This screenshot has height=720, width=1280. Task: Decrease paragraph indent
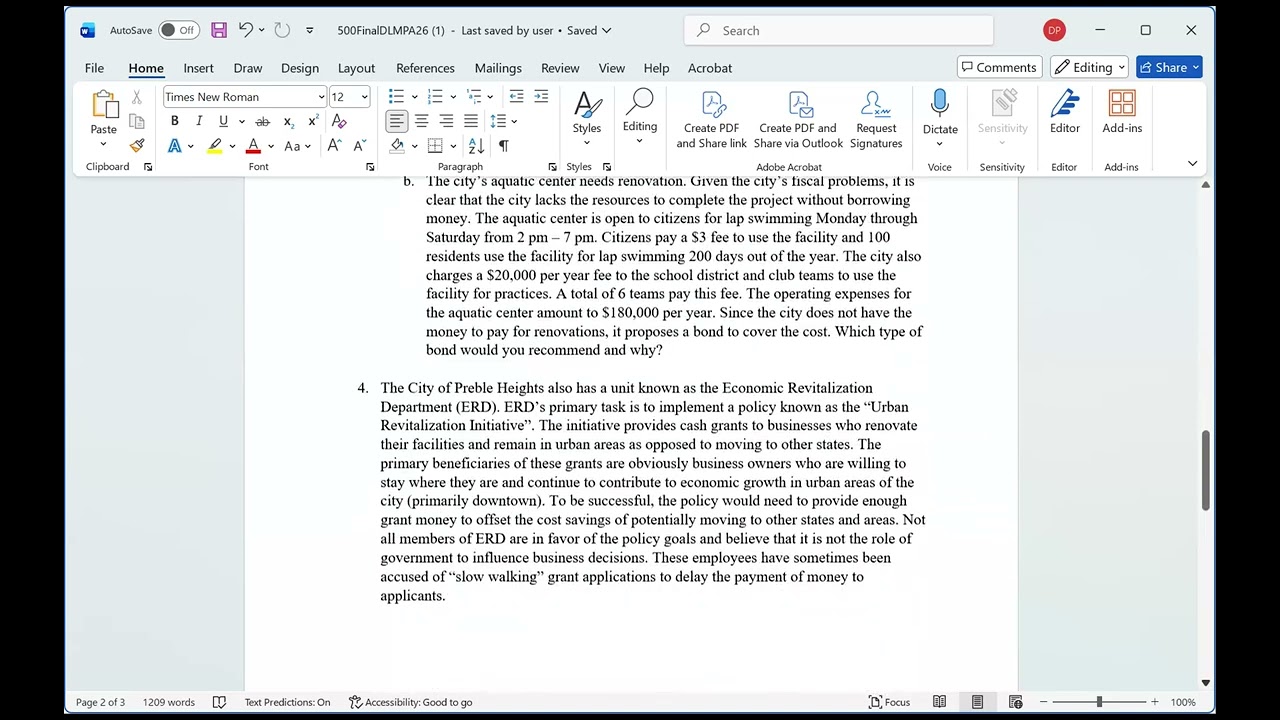pyautogui.click(x=516, y=96)
